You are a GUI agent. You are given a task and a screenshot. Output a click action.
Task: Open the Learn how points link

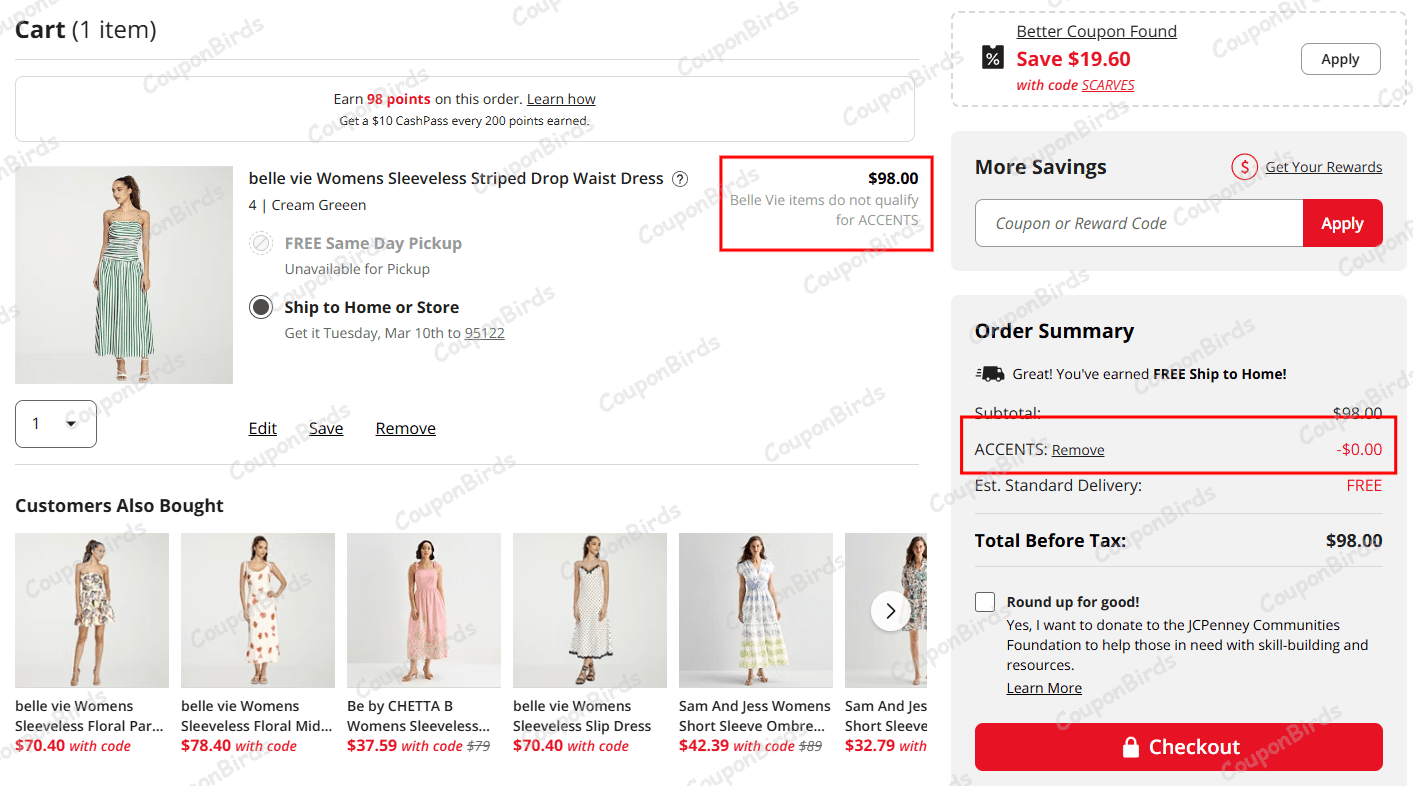[561, 99]
